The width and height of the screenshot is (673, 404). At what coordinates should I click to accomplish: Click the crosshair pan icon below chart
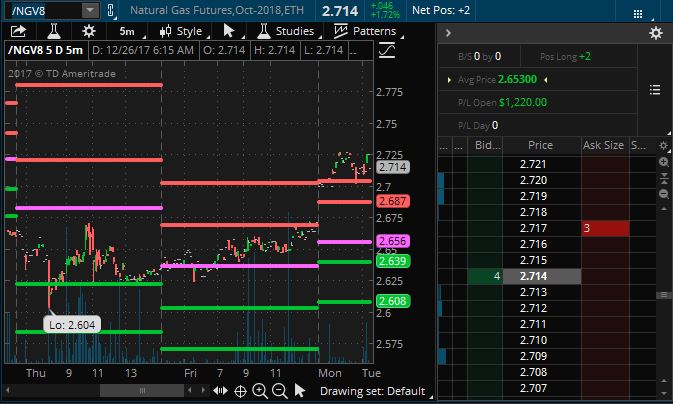pos(241,391)
